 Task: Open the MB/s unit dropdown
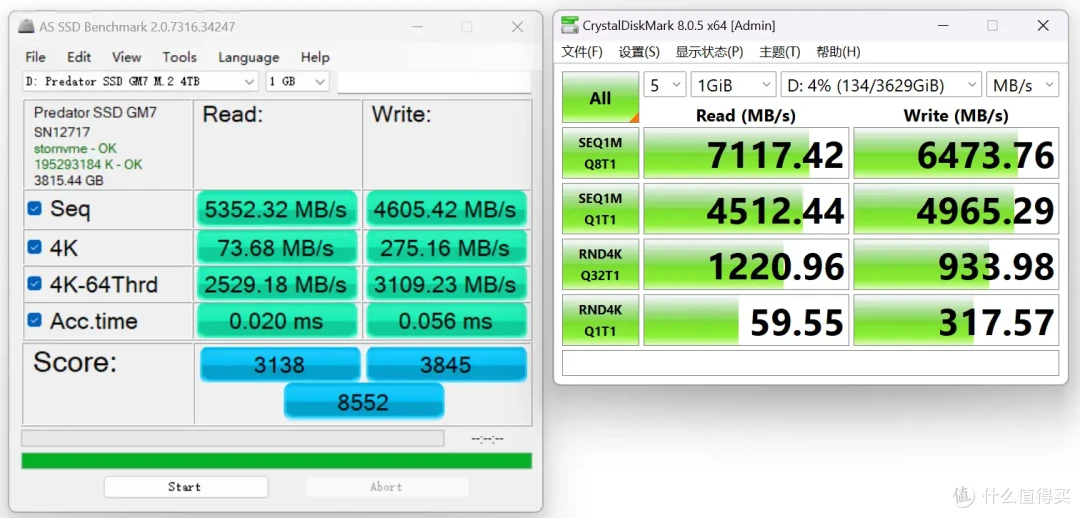coord(1022,85)
